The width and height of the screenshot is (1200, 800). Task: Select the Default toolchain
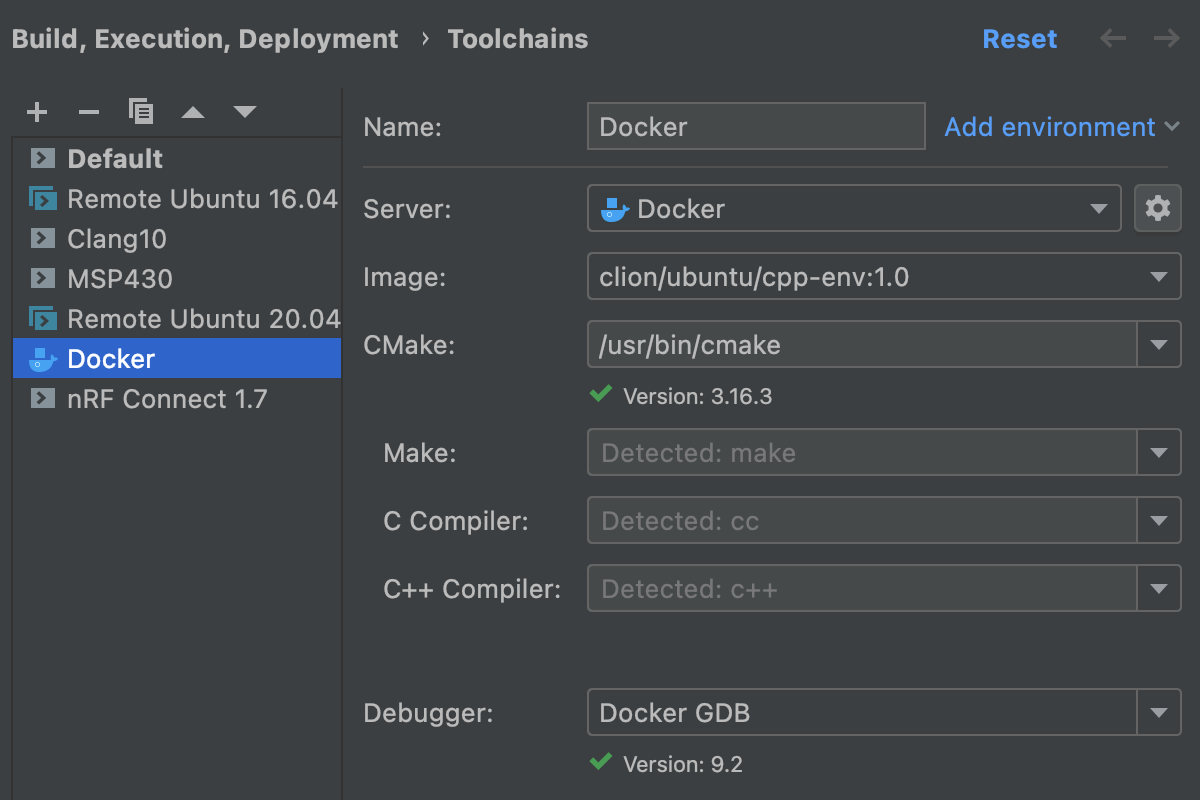[114, 159]
